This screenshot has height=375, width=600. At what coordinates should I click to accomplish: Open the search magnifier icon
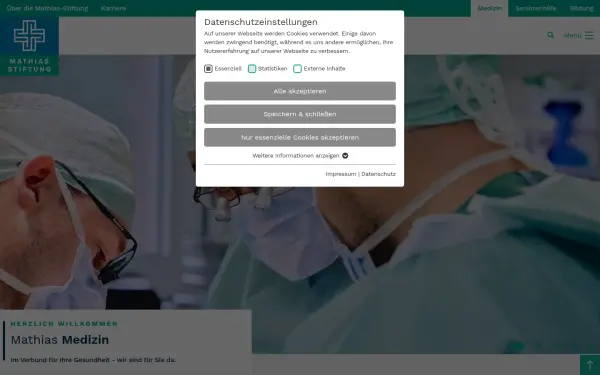[x=550, y=35]
